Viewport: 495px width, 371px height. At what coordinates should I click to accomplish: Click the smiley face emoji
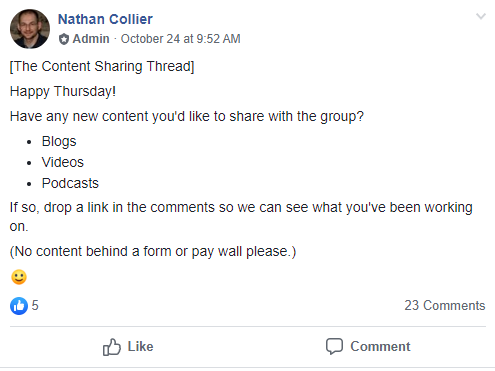click(x=19, y=277)
